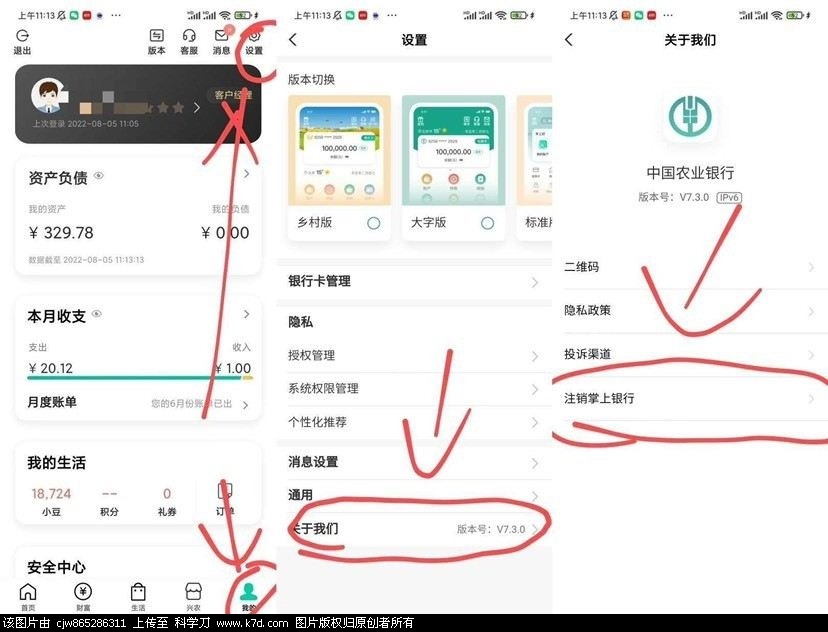
Task: Open the profile detail chevron
Action: [x=197, y=108]
